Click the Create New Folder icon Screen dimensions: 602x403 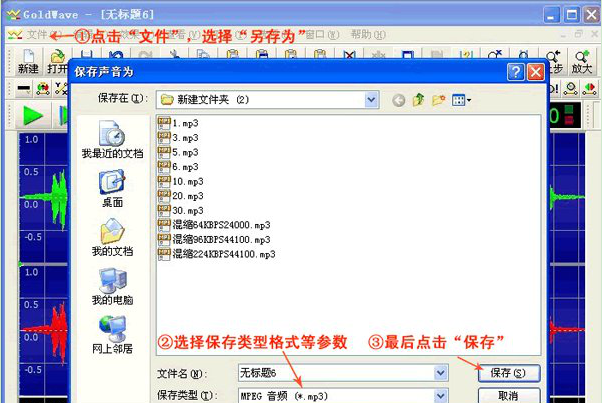[438, 100]
